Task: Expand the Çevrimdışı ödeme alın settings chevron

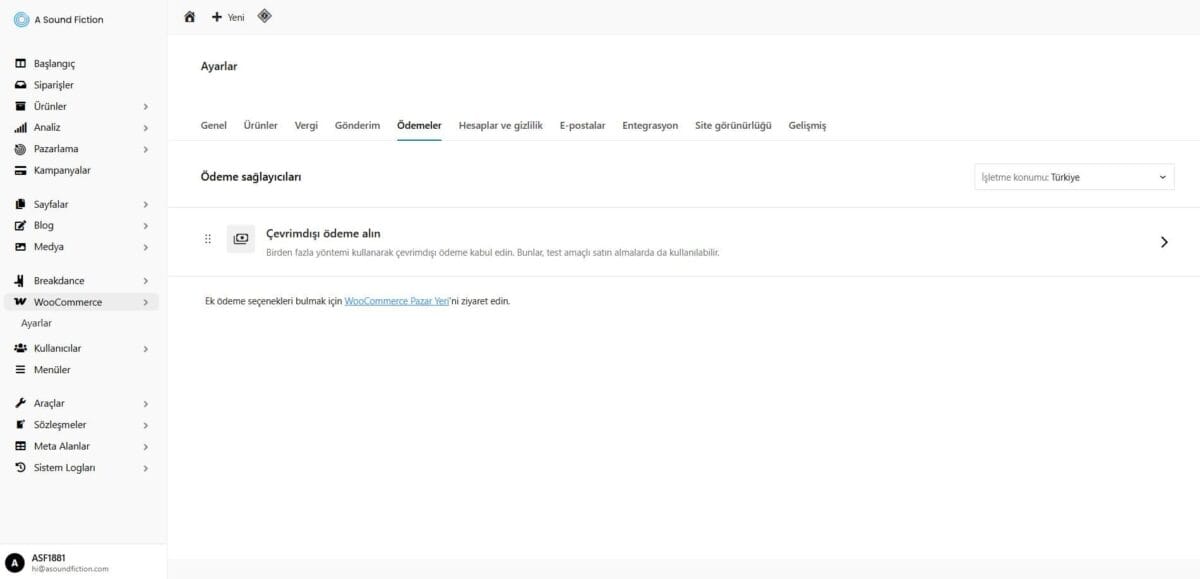Action: [1163, 241]
